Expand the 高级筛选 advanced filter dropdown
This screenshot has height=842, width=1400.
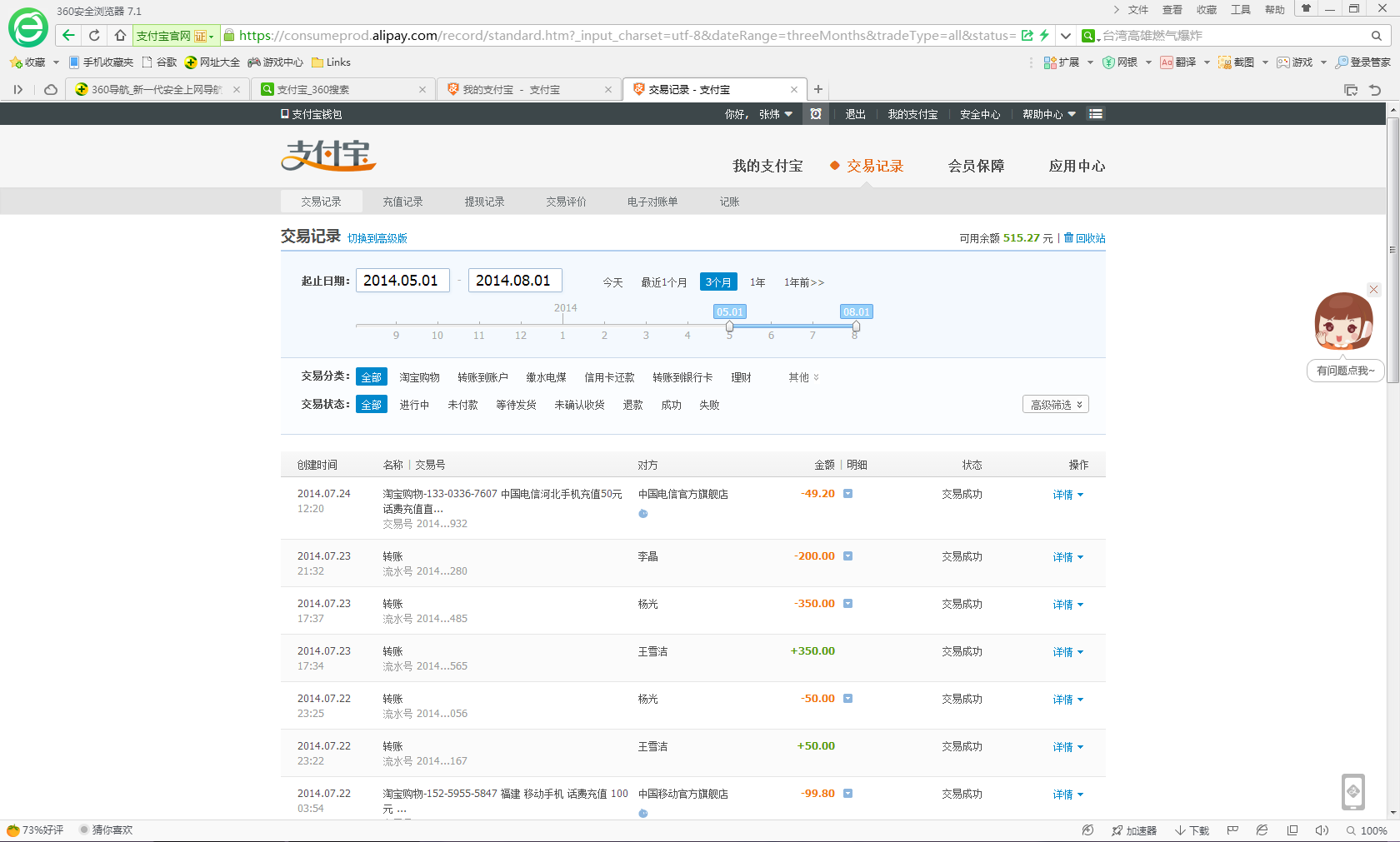(x=1055, y=405)
